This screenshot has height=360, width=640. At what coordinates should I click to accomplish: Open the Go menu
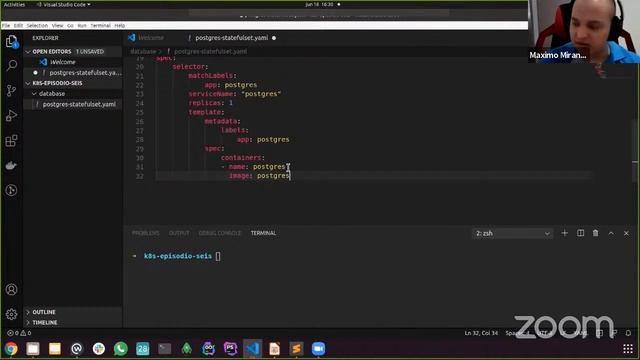pos(70,25)
